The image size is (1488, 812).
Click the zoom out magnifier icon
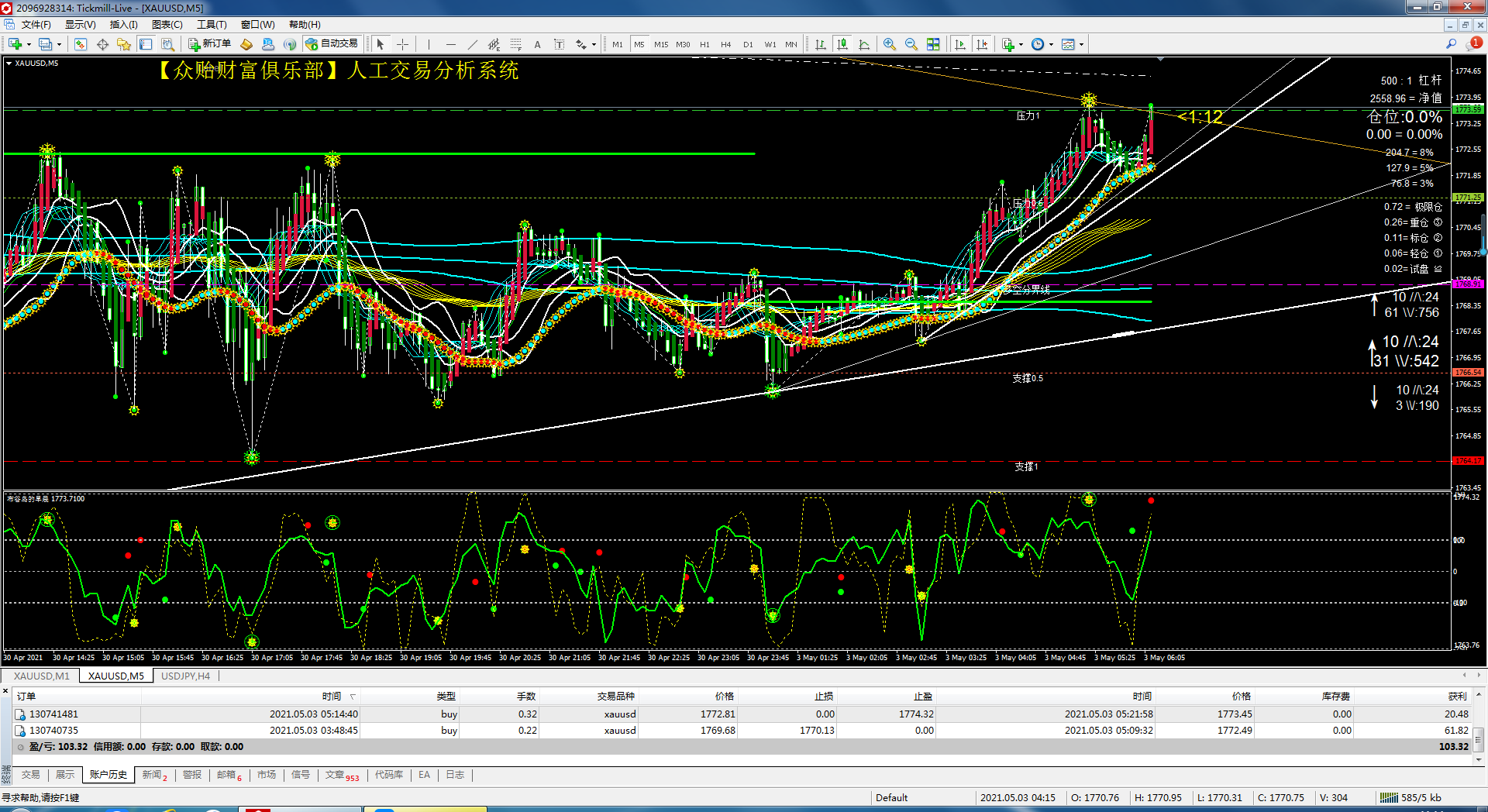911,44
